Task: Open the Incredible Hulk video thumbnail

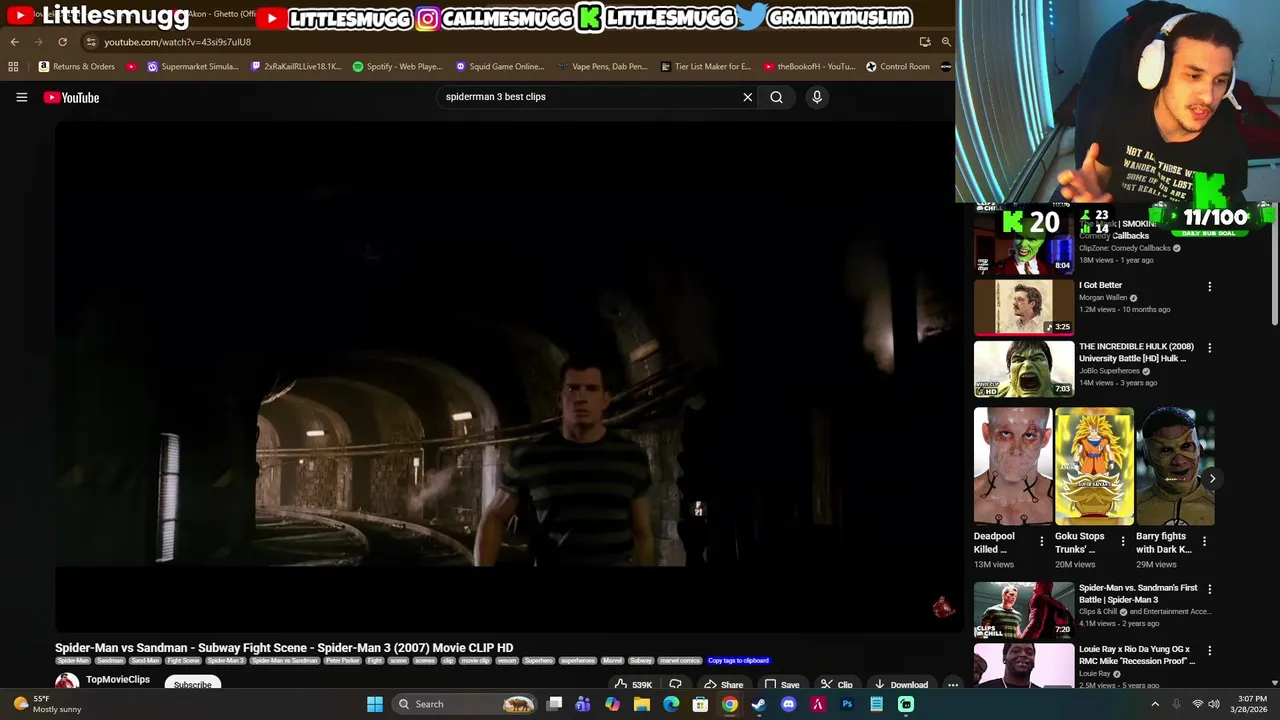Action: click(1024, 368)
